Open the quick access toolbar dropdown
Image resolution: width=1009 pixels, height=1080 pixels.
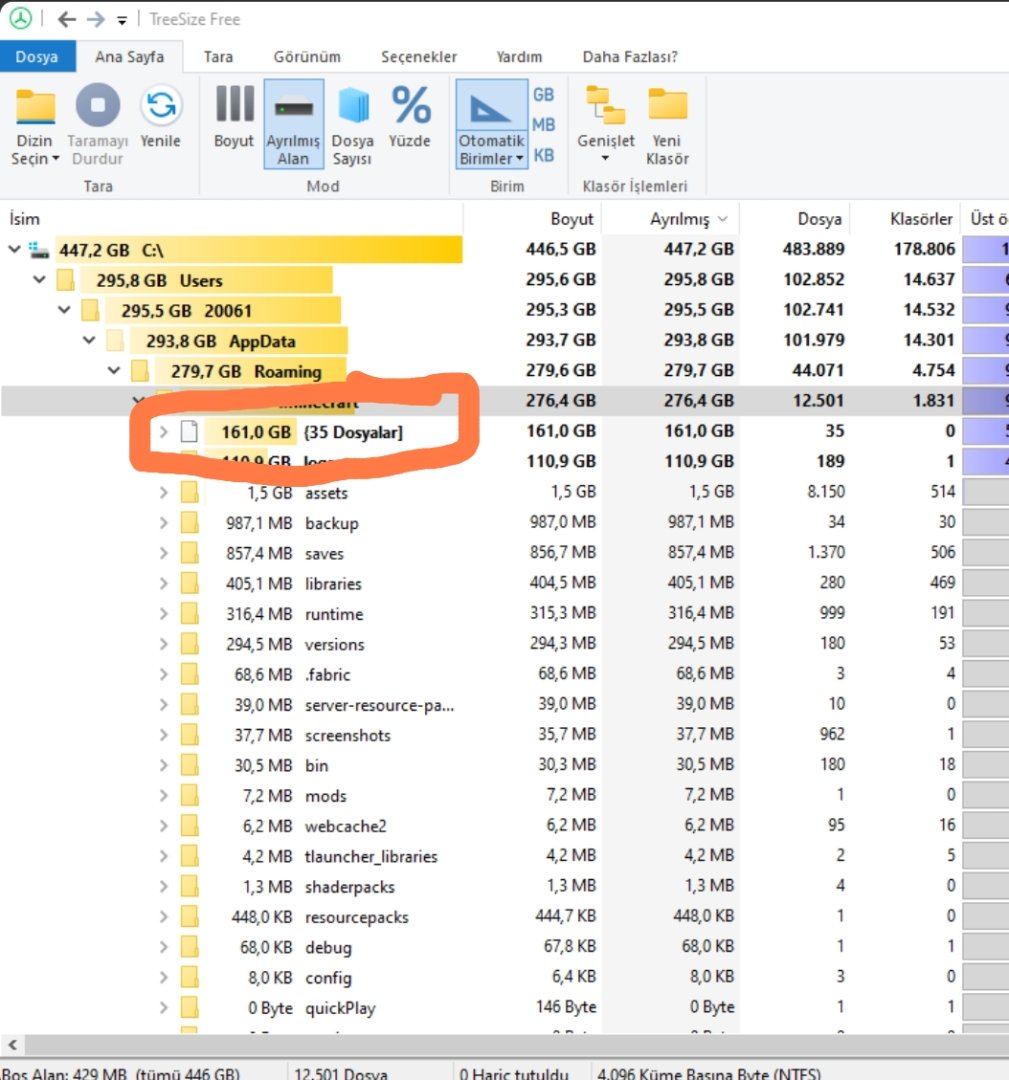coord(122,21)
